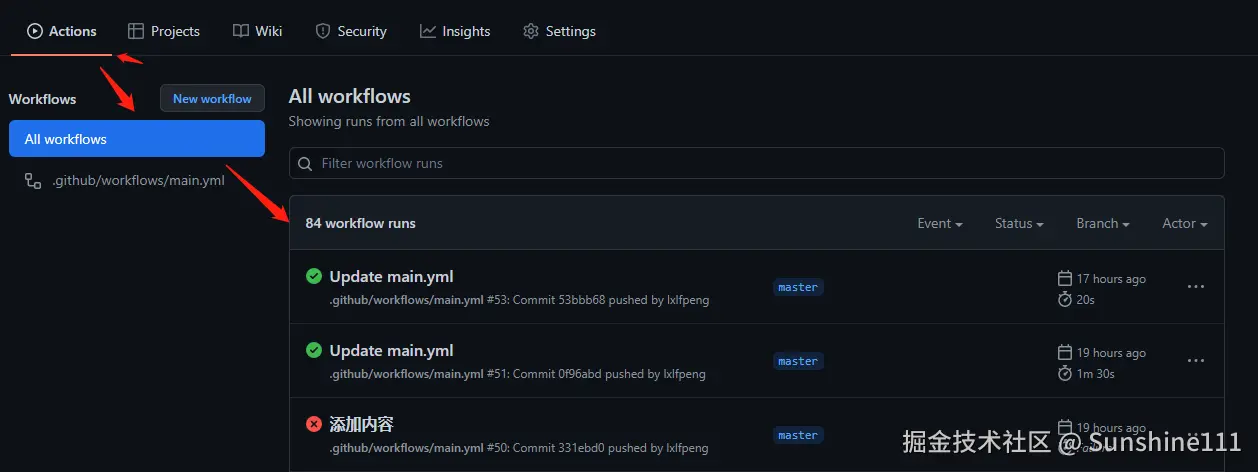Click the stopwatch icon next to 1m 30s
Image resolution: width=1258 pixels, height=472 pixels.
tap(1065, 373)
